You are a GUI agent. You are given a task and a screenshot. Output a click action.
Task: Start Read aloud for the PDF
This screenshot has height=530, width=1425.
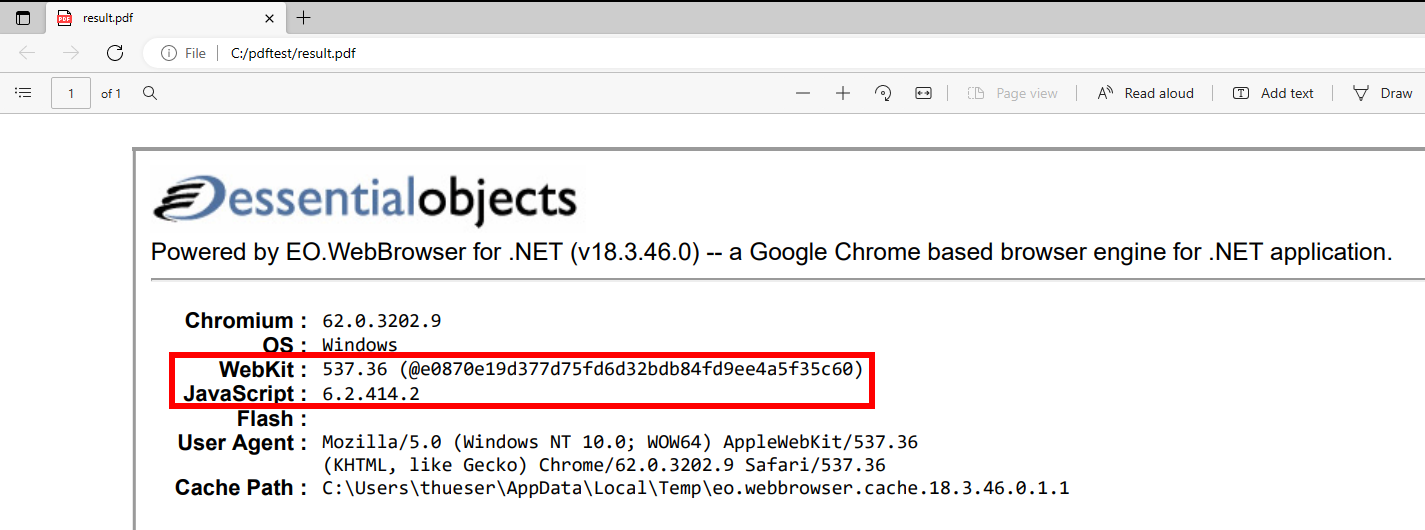[1146, 93]
